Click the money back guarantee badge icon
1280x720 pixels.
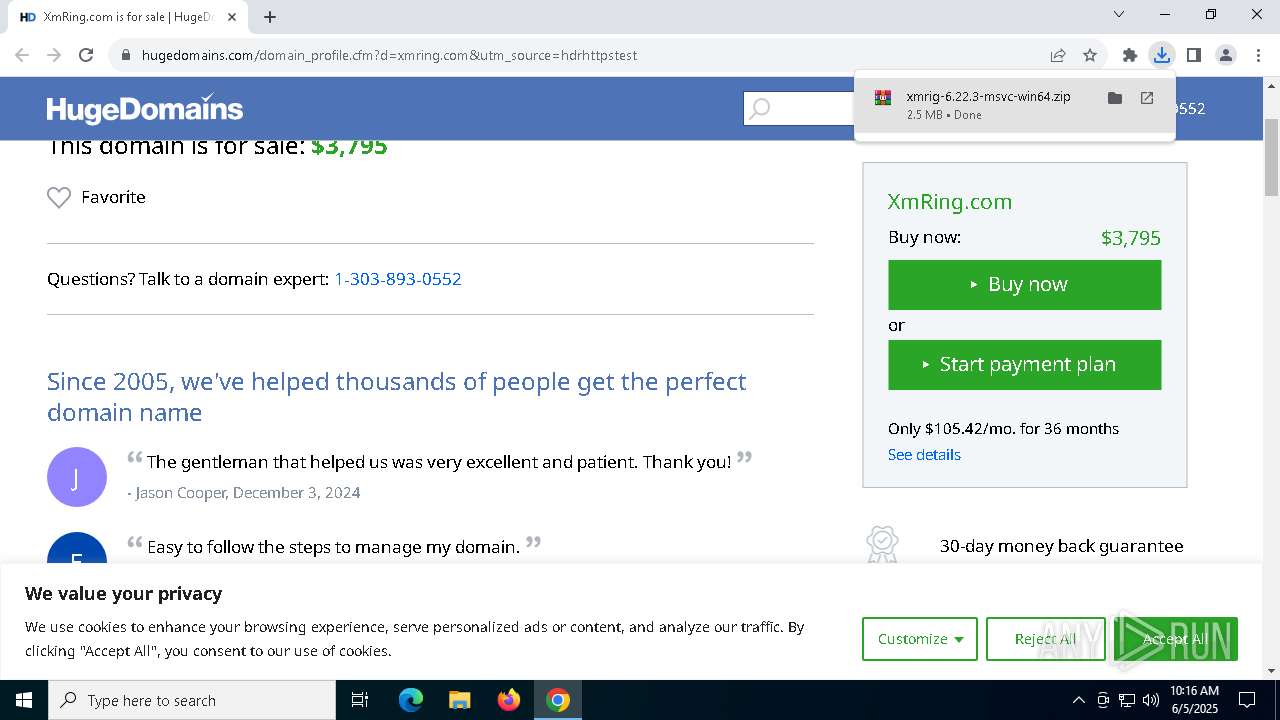tap(882, 544)
